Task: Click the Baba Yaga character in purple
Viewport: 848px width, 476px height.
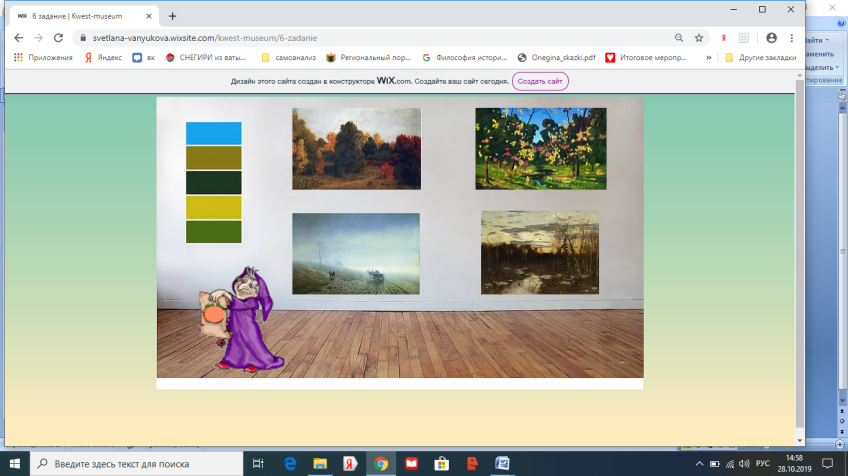Action: [x=241, y=320]
